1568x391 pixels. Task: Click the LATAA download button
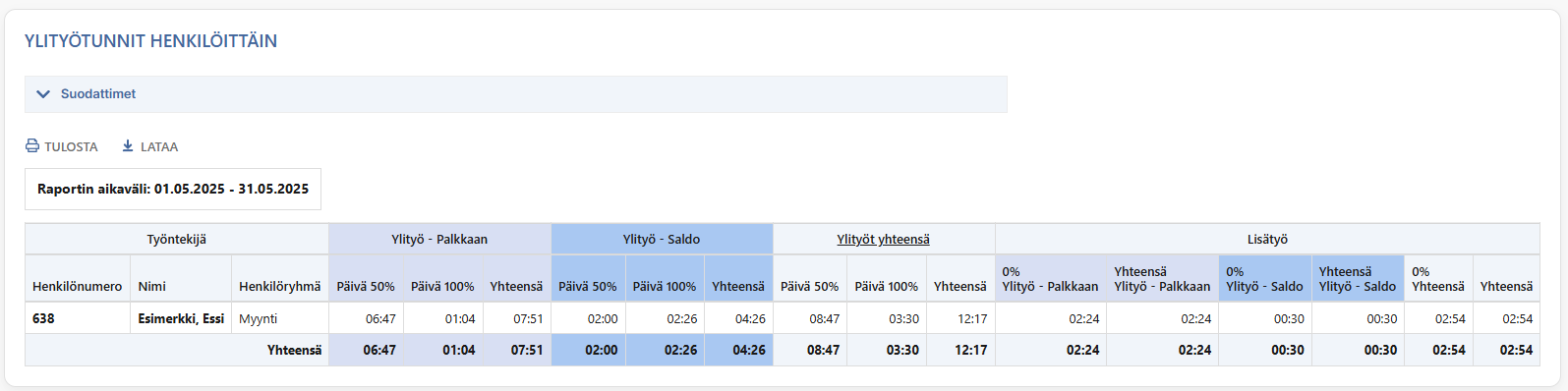[149, 146]
